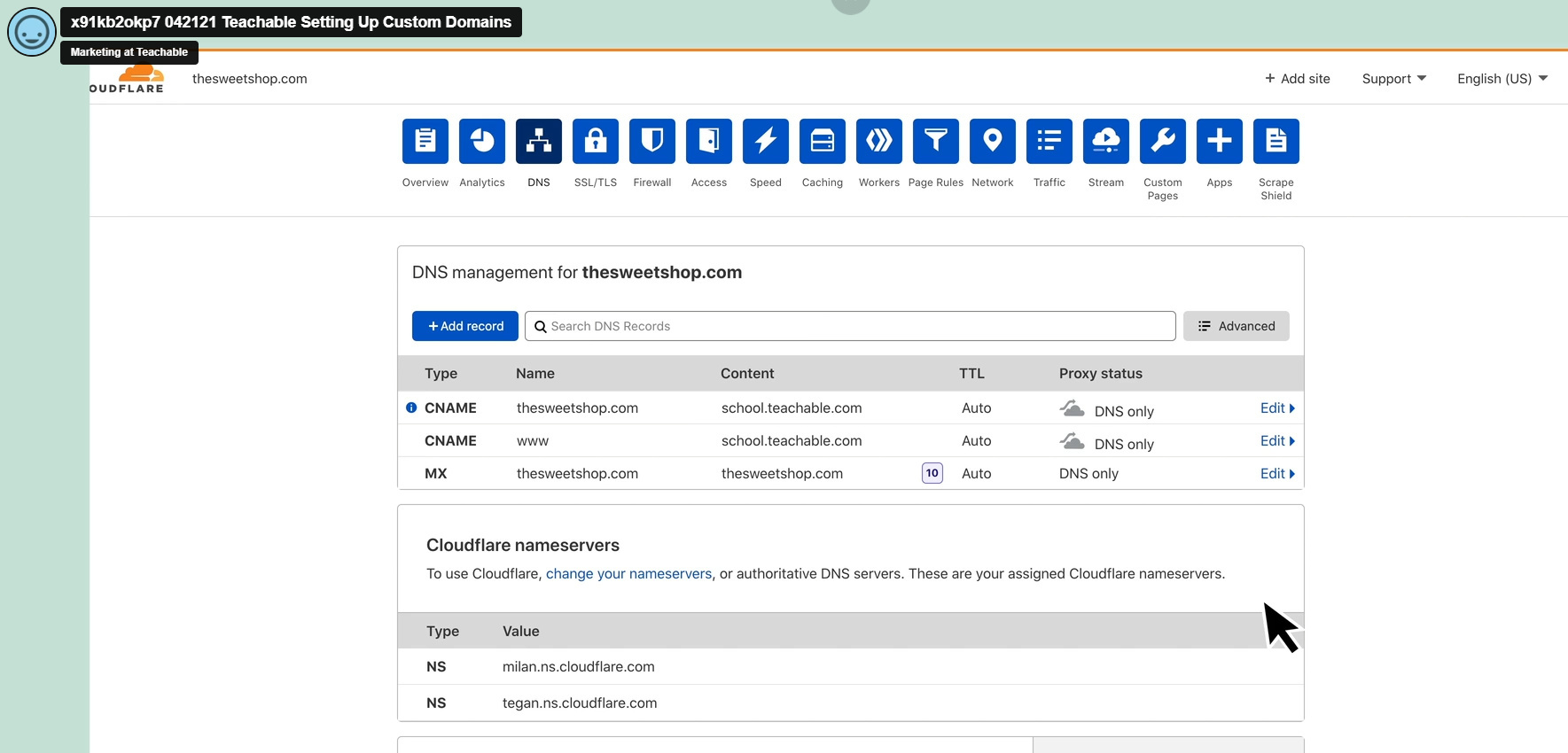Expand the Support dropdown menu
1568x753 pixels.
[1393, 79]
